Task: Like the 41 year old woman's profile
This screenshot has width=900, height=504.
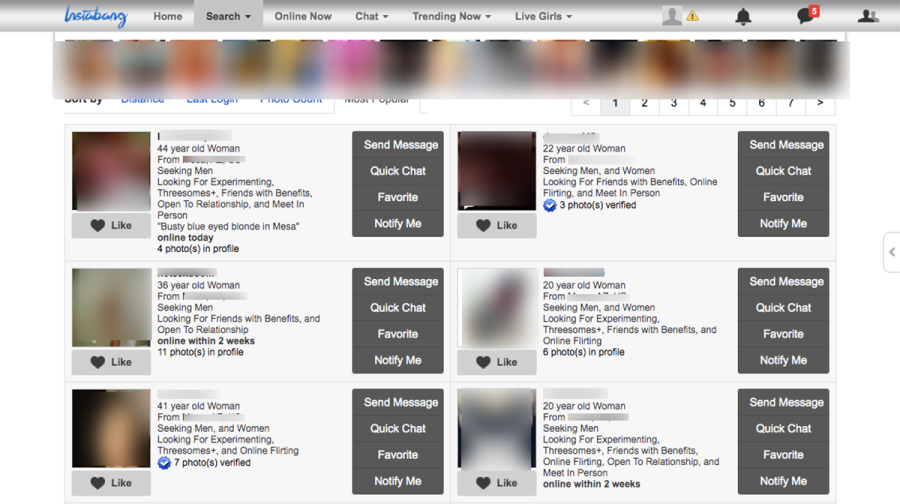Action: [111, 483]
